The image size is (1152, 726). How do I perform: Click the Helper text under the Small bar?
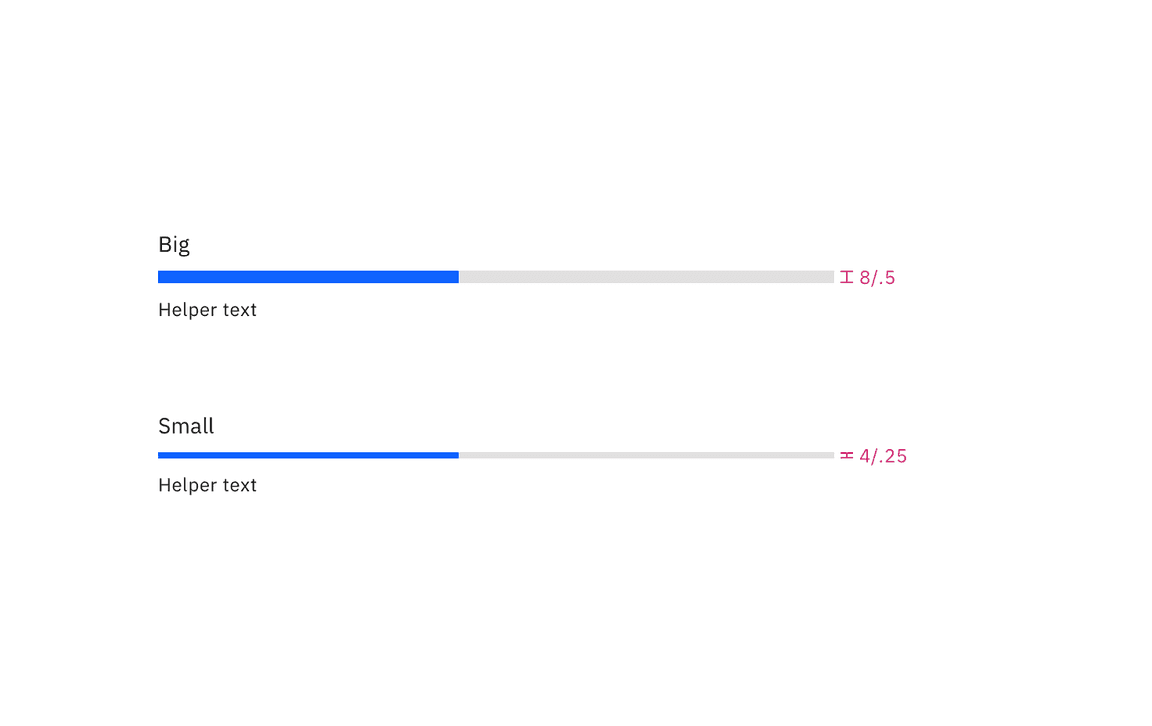(x=207, y=485)
